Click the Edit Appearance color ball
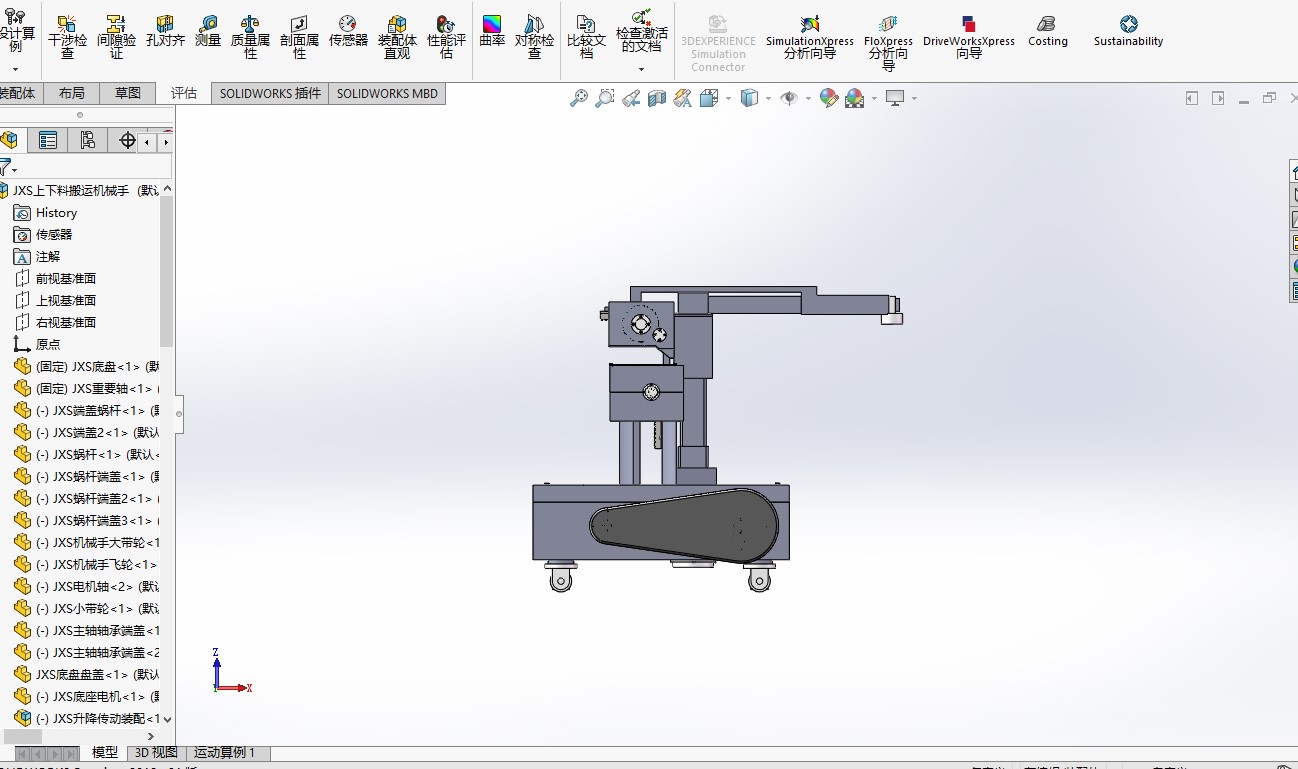The height and width of the screenshot is (769, 1298). coord(829,98)
